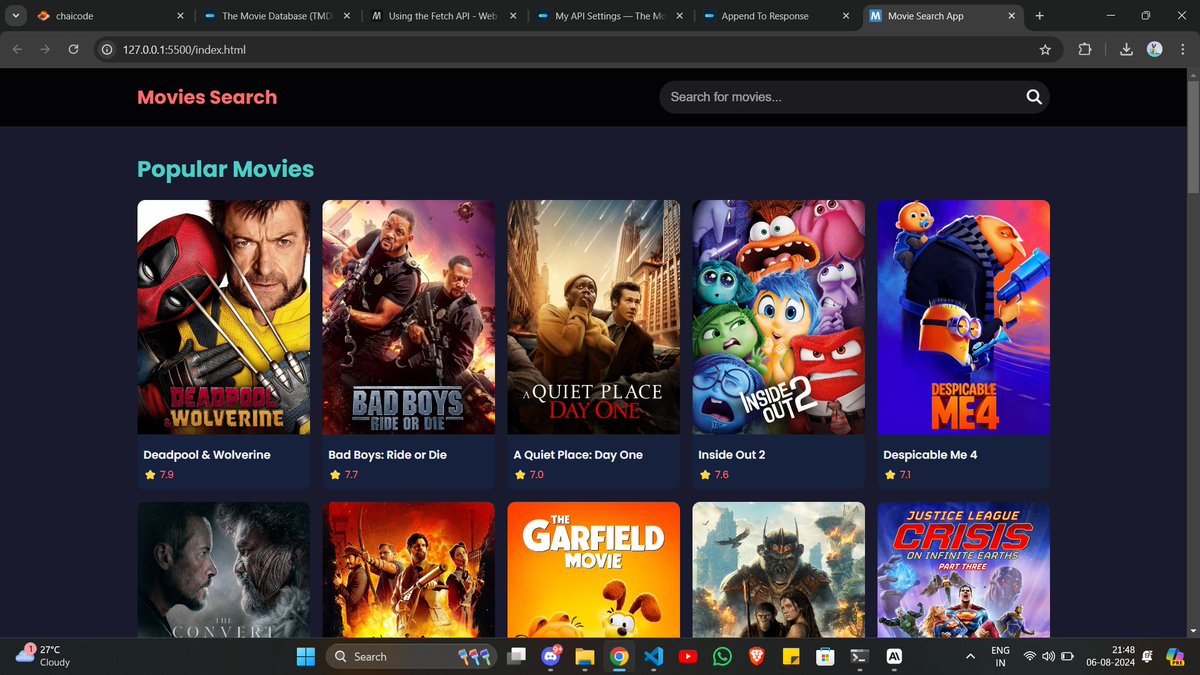Open the browser downloads icon
Viewport: 1200px width, 675px height.
click(x=1126, y=49)
